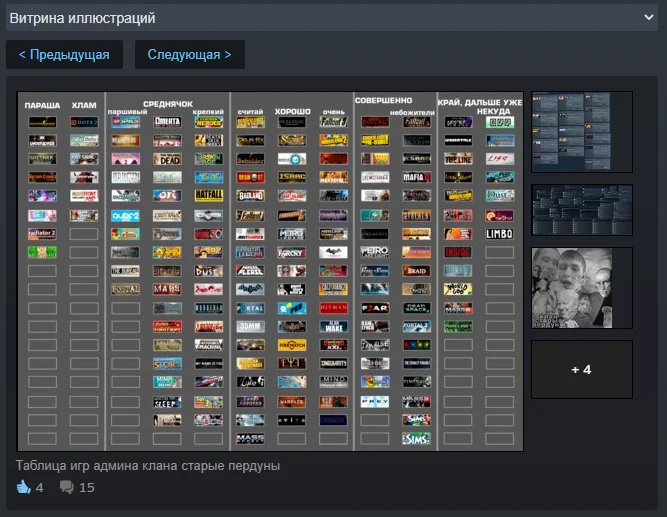
Task: Open the screenshot collage thumbnail
Action: pos(581,132)
